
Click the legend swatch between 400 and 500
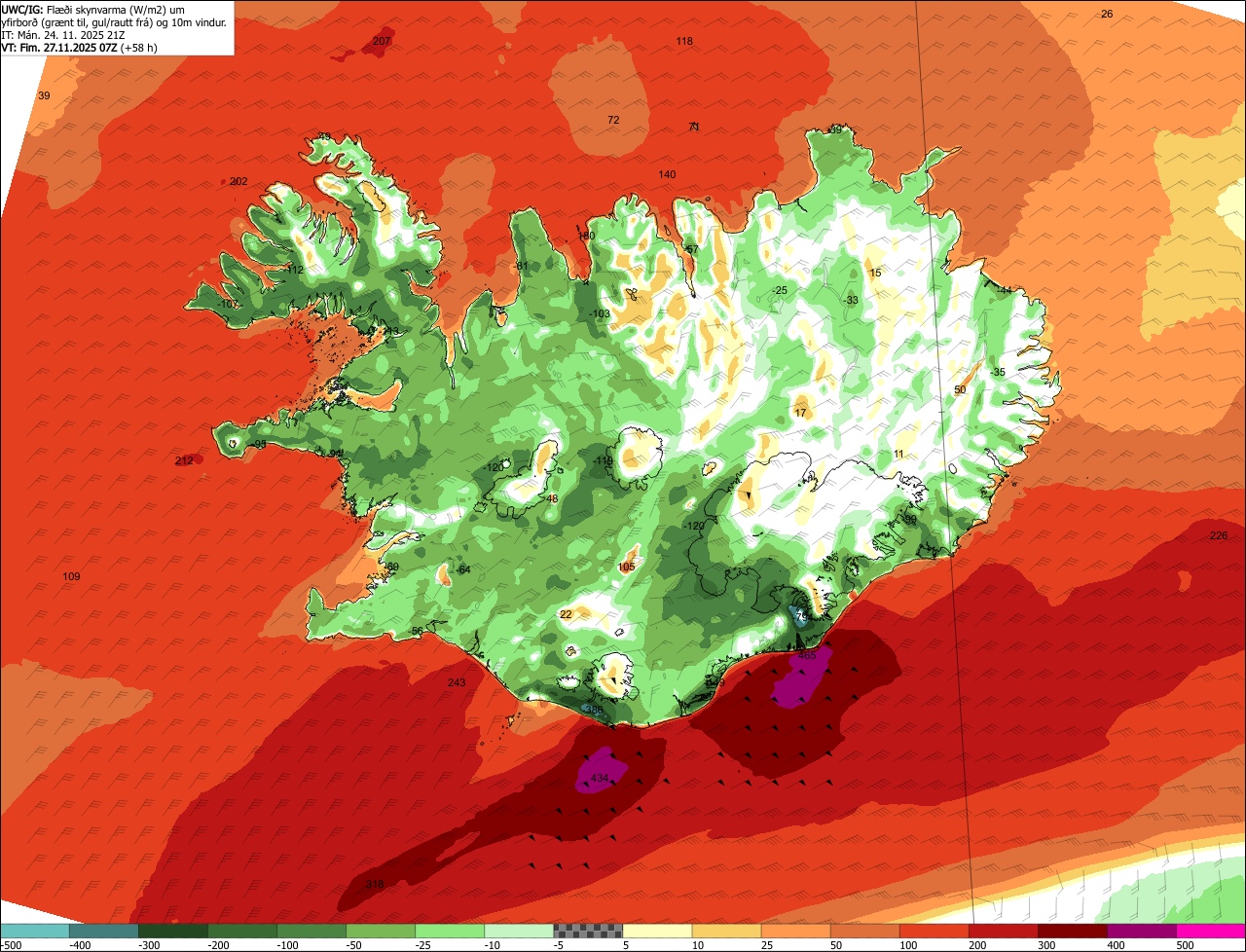point(1141,931)
